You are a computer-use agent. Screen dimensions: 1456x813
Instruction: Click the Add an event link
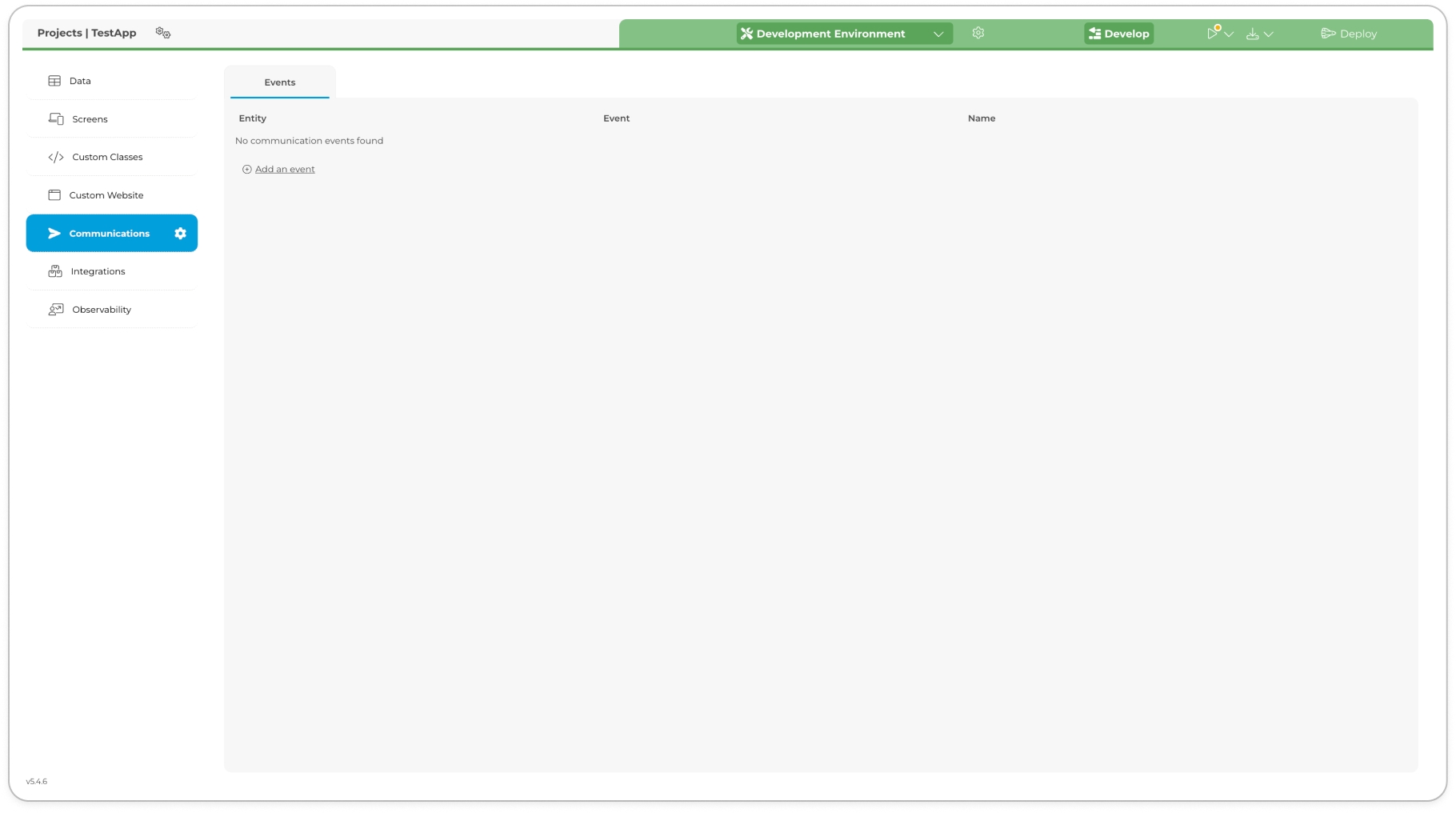click(285, 170)
